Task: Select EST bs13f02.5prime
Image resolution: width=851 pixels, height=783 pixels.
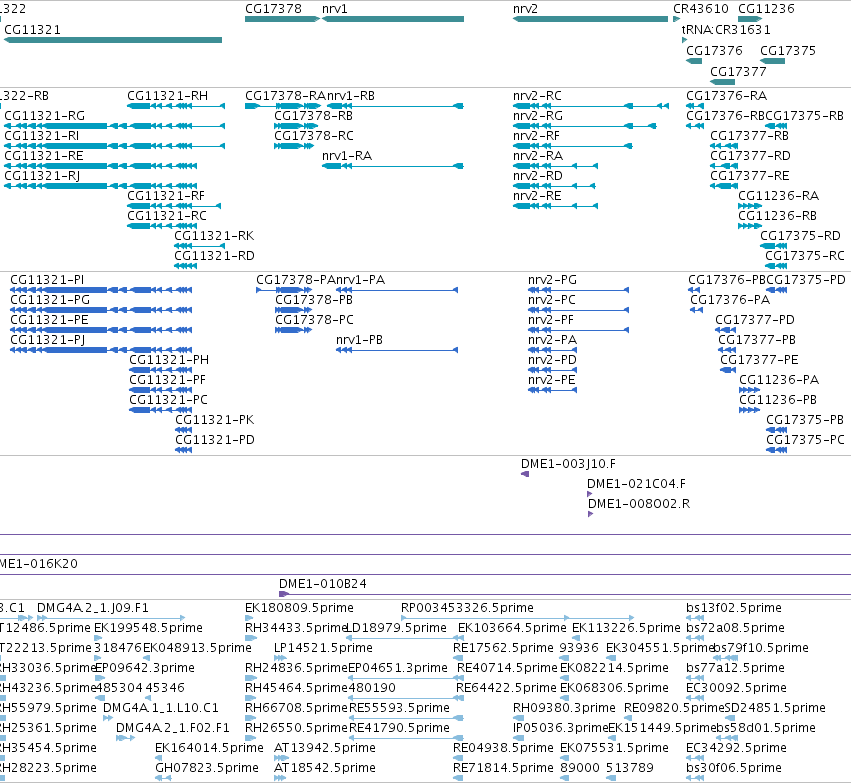Action: point(734,608)
